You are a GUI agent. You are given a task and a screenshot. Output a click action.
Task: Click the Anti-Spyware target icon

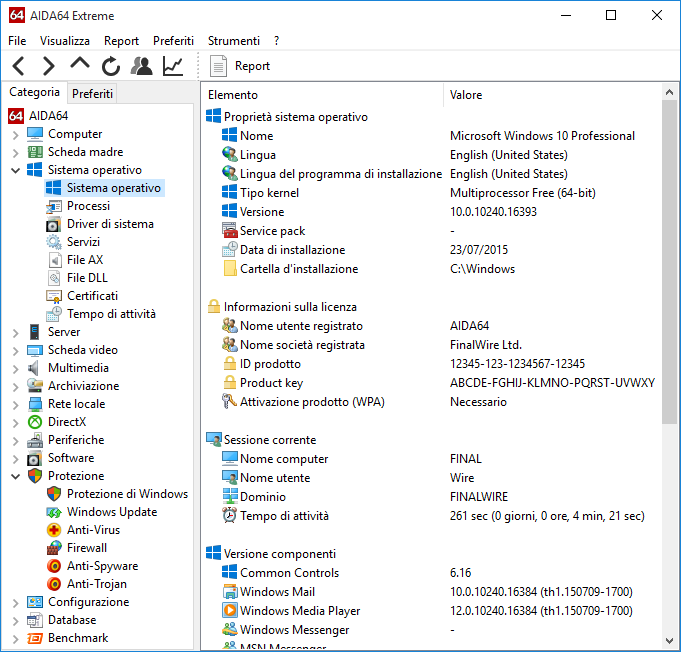pyautogui.click(x=54, y=566)
